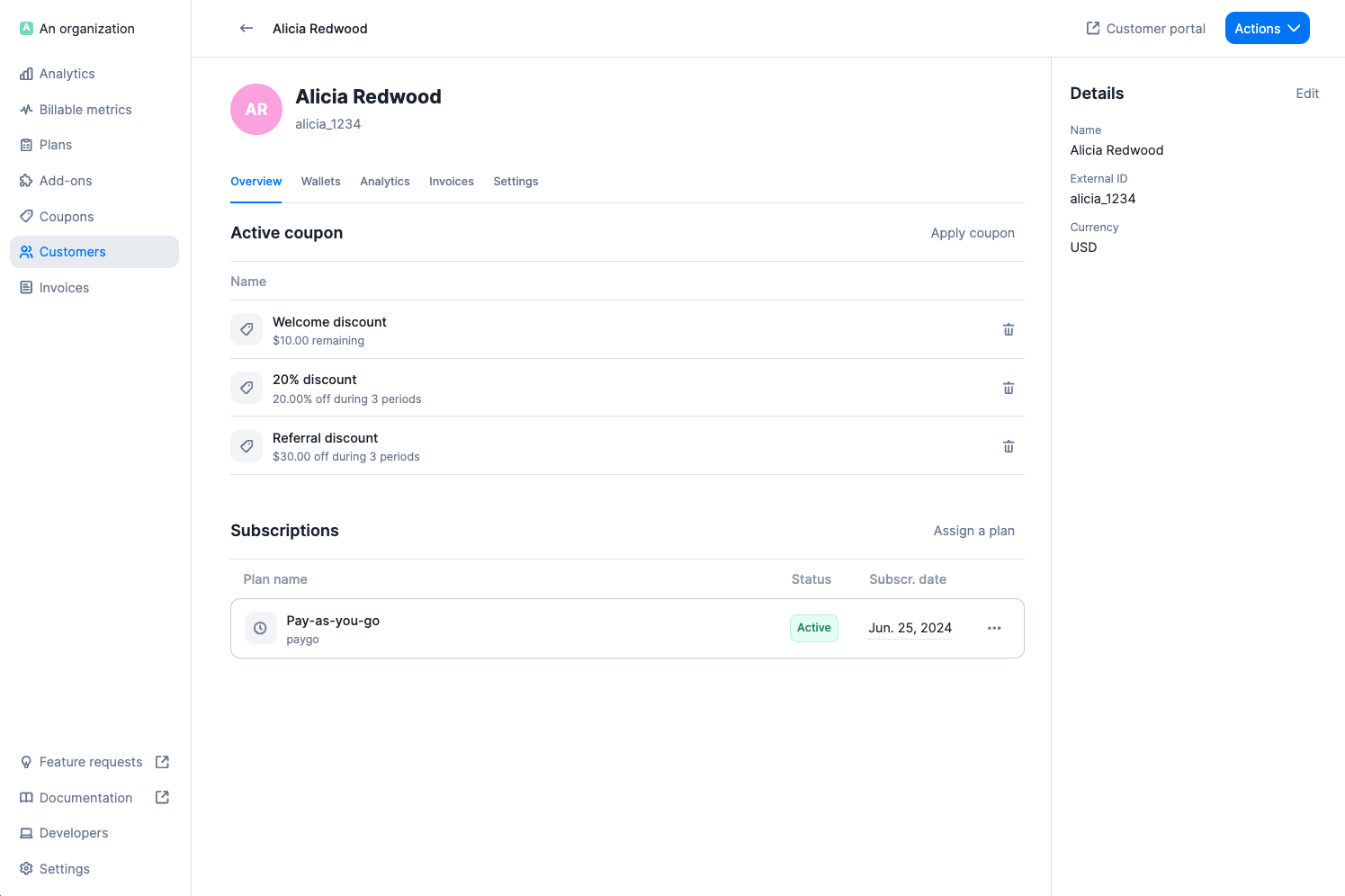Click the organization logo icon

click(26, 28)
